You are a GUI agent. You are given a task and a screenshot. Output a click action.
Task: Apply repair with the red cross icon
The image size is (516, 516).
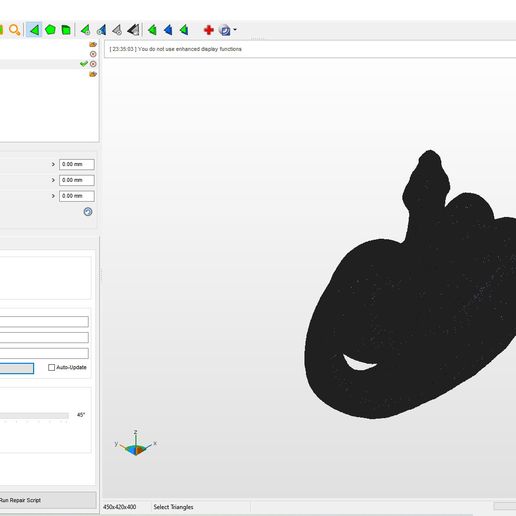click(x=209, y=30)
